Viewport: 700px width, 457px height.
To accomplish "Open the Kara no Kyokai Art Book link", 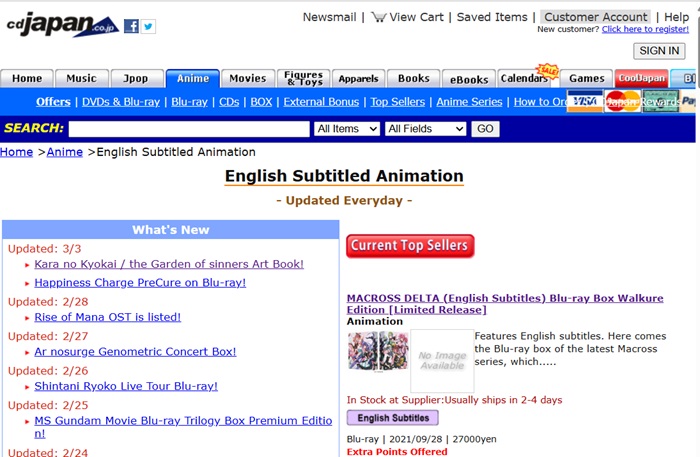I will (169, 264).
